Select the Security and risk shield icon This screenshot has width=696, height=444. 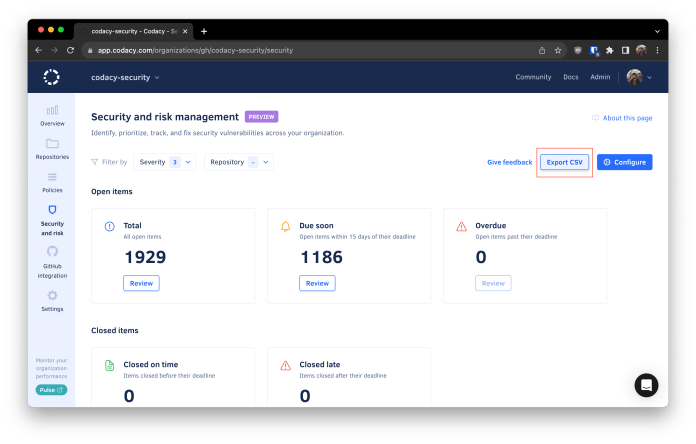[52, 210]
